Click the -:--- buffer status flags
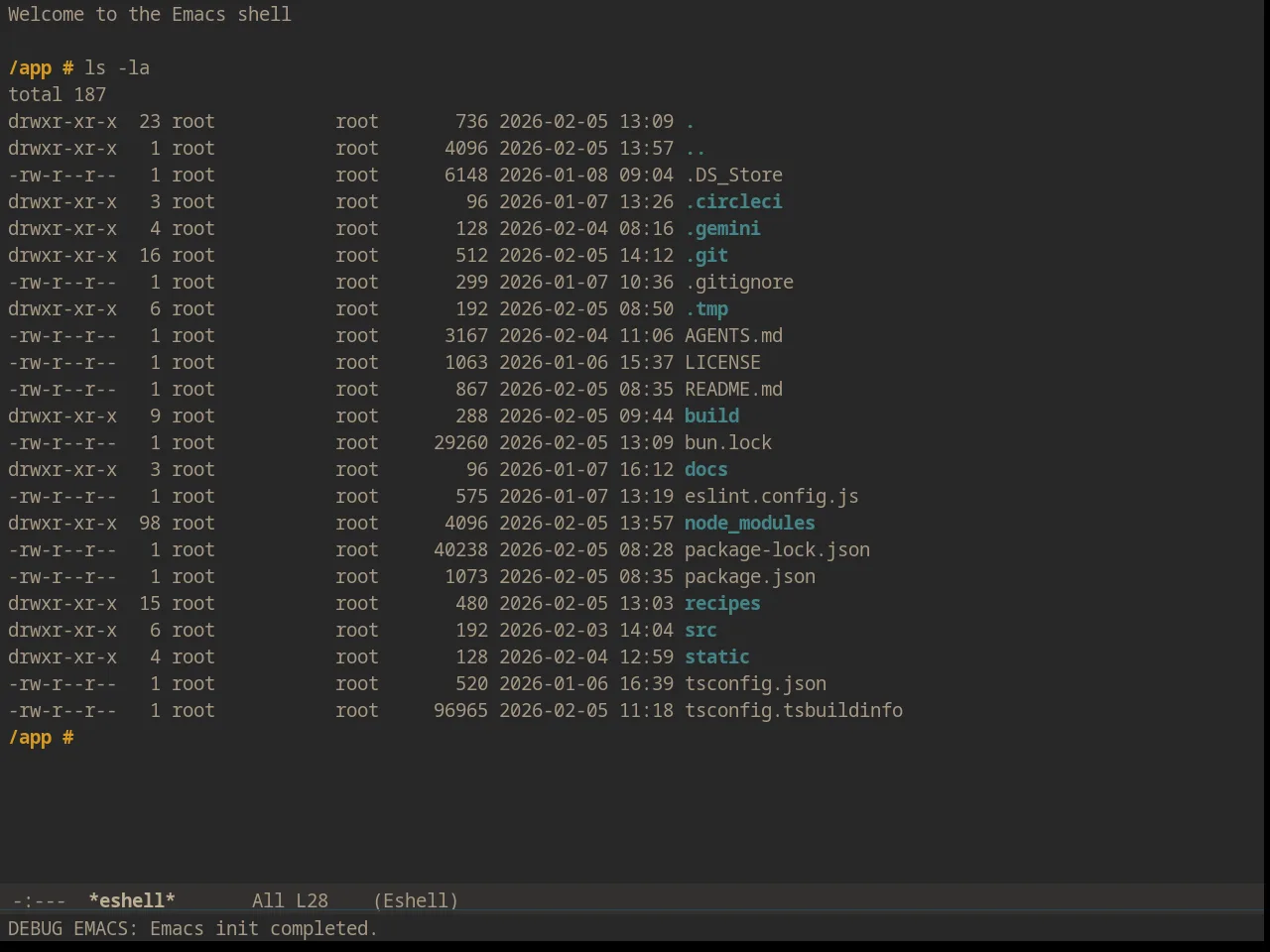Image resolution: width=1270 pixels, height=952 pixels. [39, 900]
